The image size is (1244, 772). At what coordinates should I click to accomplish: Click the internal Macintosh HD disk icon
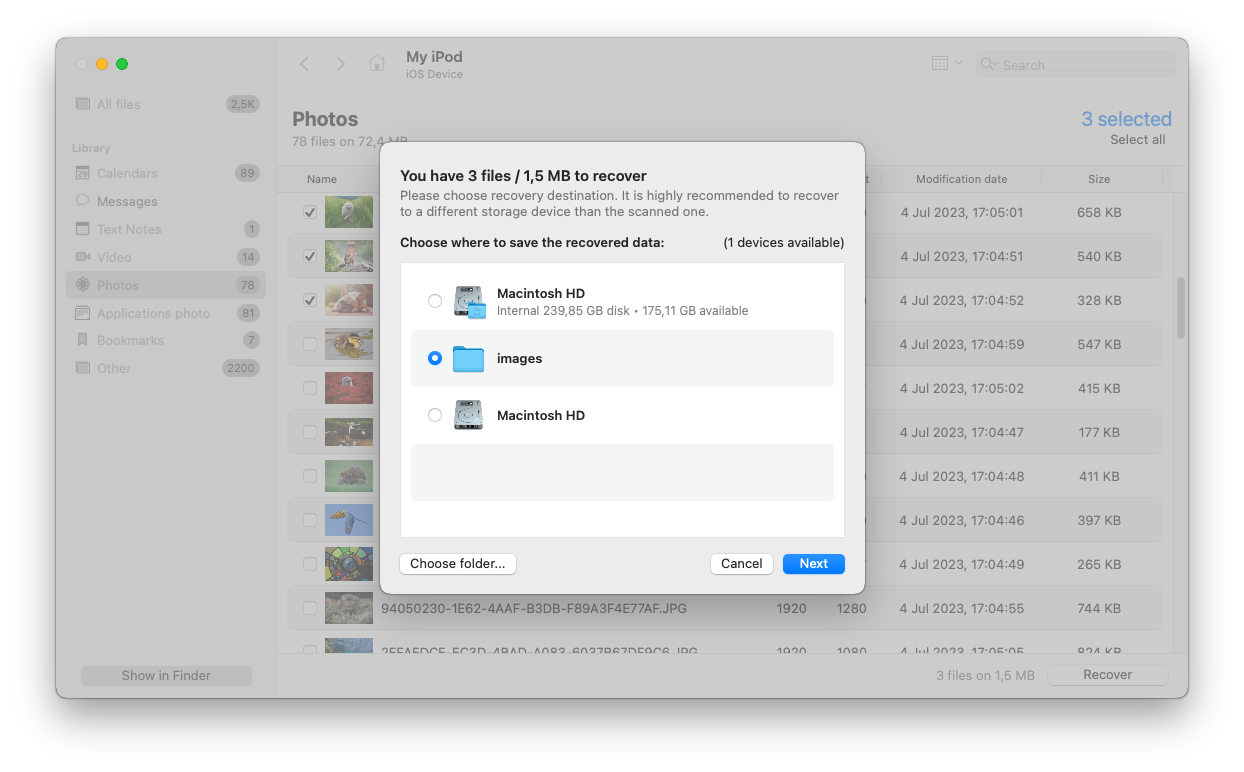point(469,301)
